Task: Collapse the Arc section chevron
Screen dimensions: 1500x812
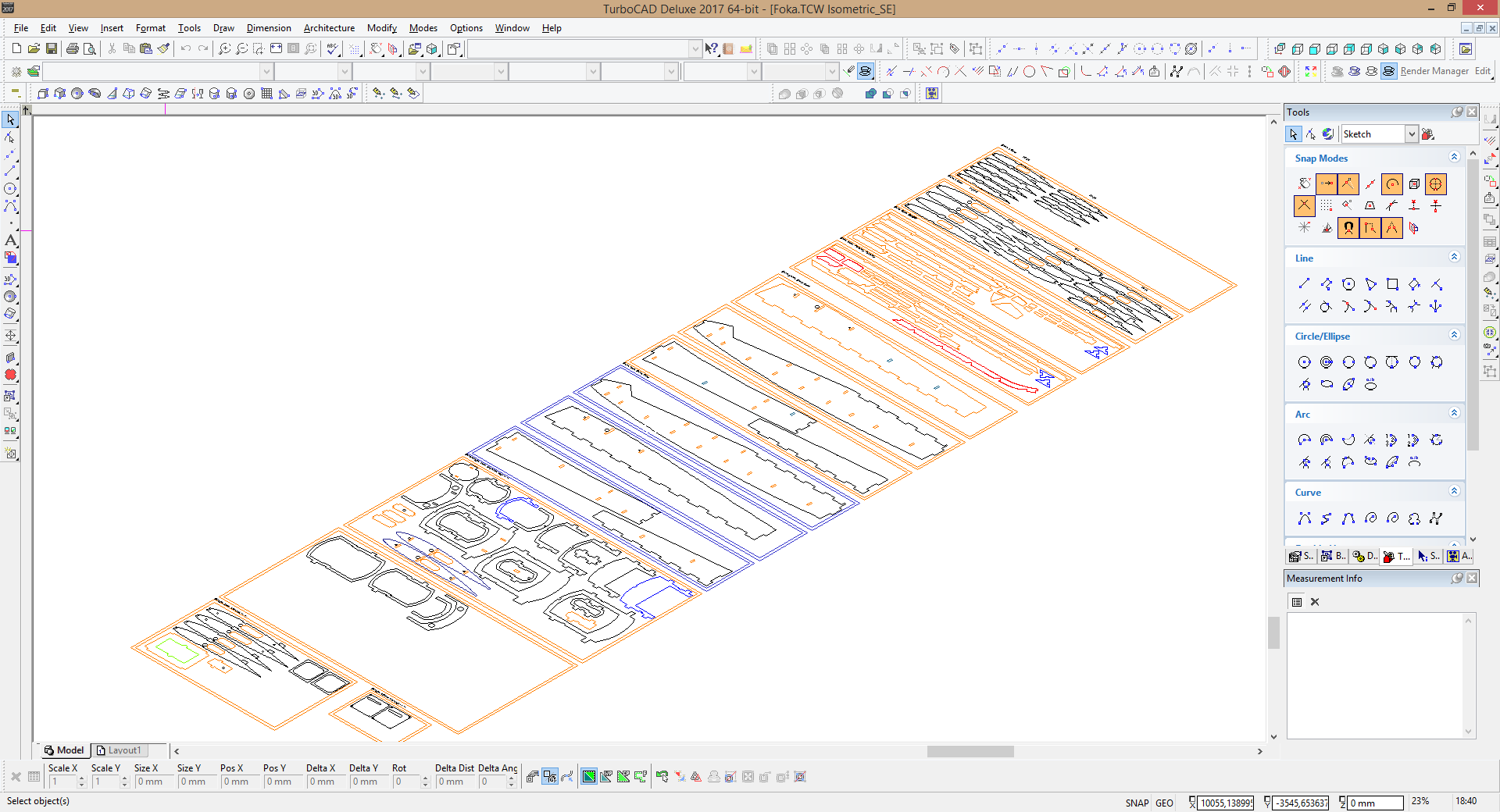Action: pyautogui.click(x=1454, y=414)
